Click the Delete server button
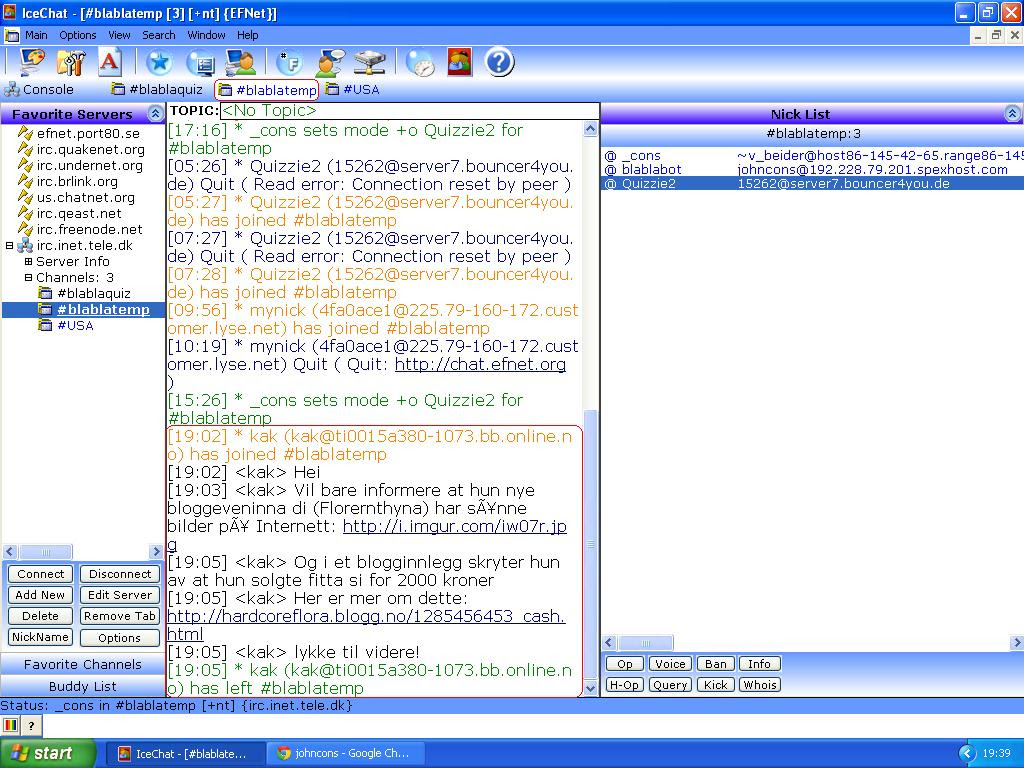Viewport: 1024px width, 768px height. pos(40,616)
